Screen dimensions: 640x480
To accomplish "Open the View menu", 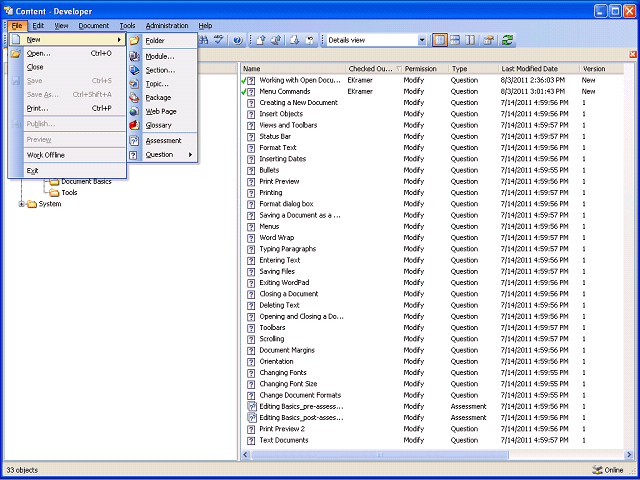I will 62,26.
